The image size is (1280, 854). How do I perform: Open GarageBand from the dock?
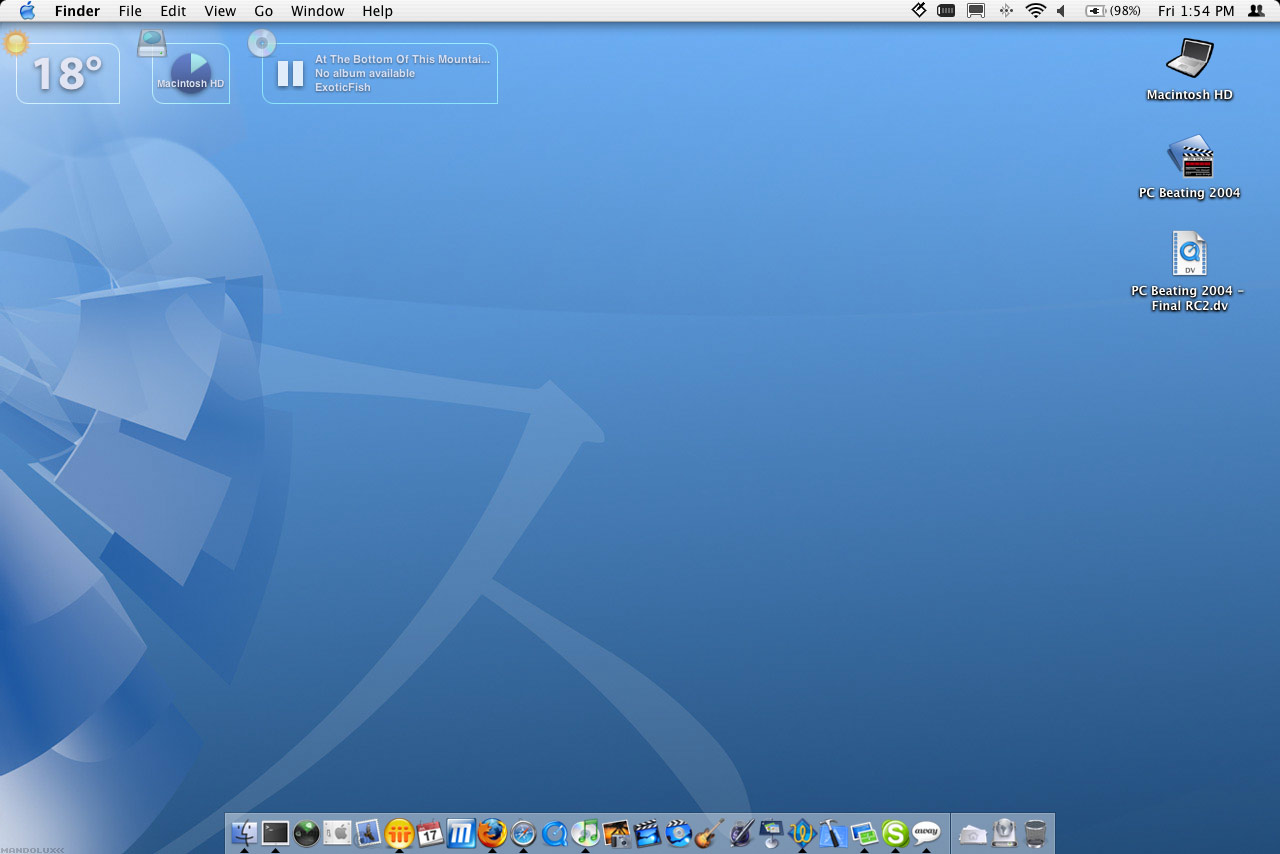point(709,832)
